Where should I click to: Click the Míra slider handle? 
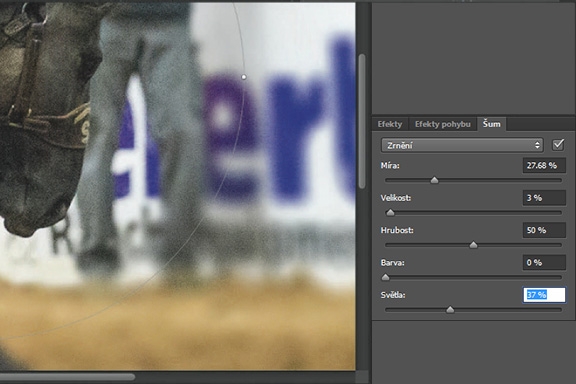434,180
